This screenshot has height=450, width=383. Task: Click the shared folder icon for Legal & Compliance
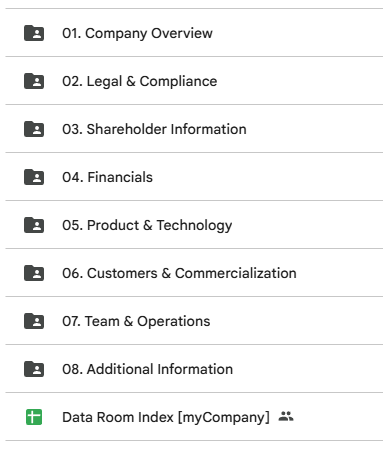coord(34,81)
